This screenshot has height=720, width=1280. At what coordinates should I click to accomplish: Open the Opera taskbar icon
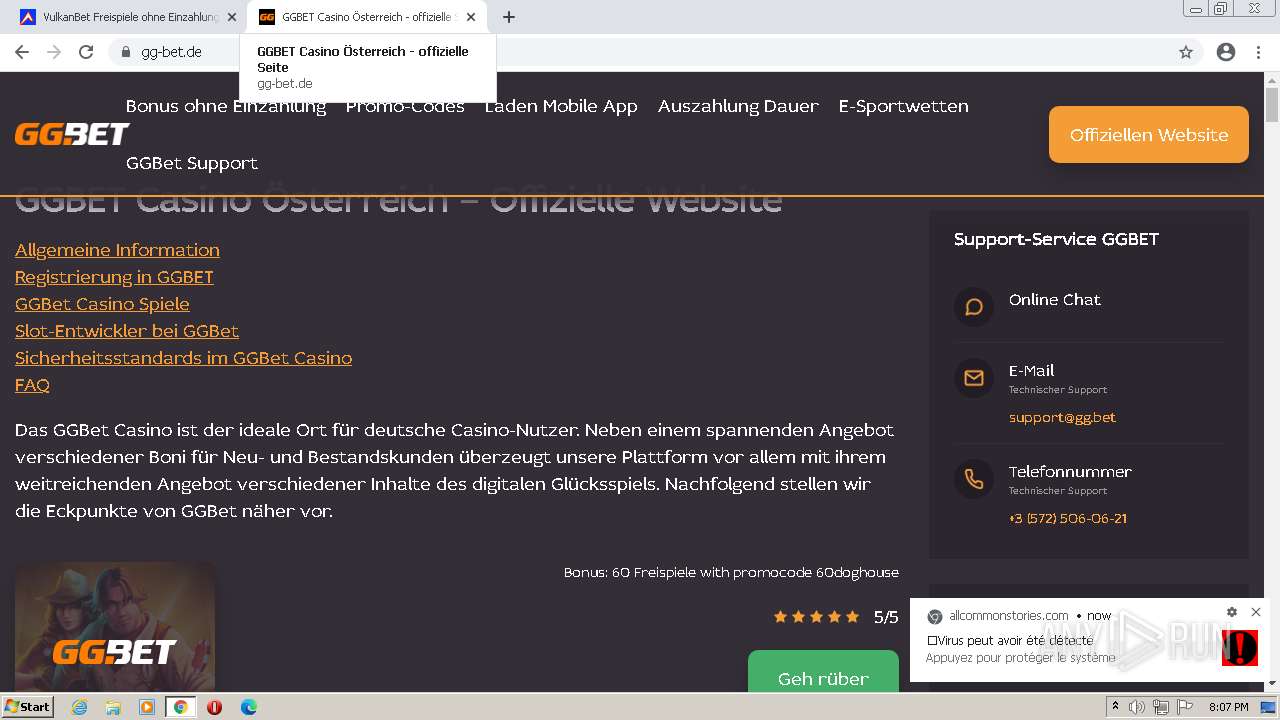pos(214,707)
